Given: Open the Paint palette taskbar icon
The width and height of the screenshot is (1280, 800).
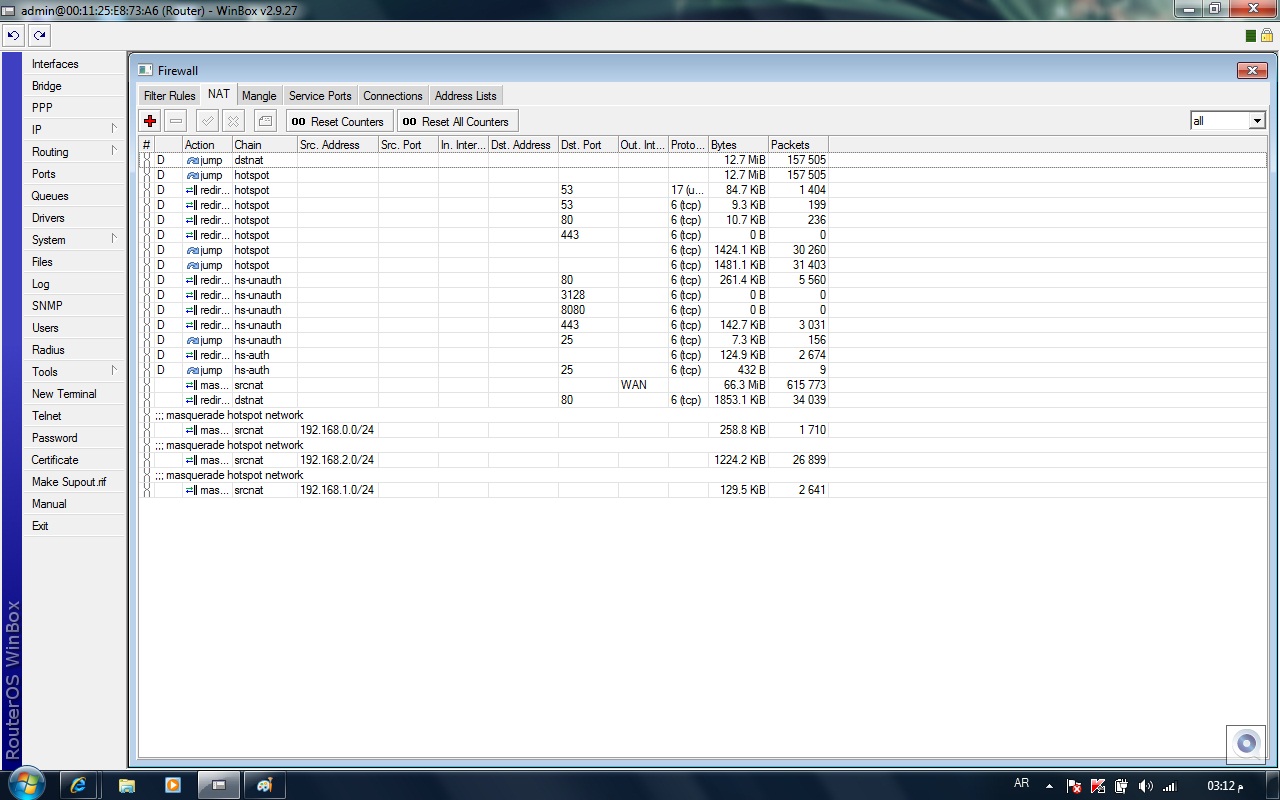Looking at the screenshot, I should coord(265,785).
